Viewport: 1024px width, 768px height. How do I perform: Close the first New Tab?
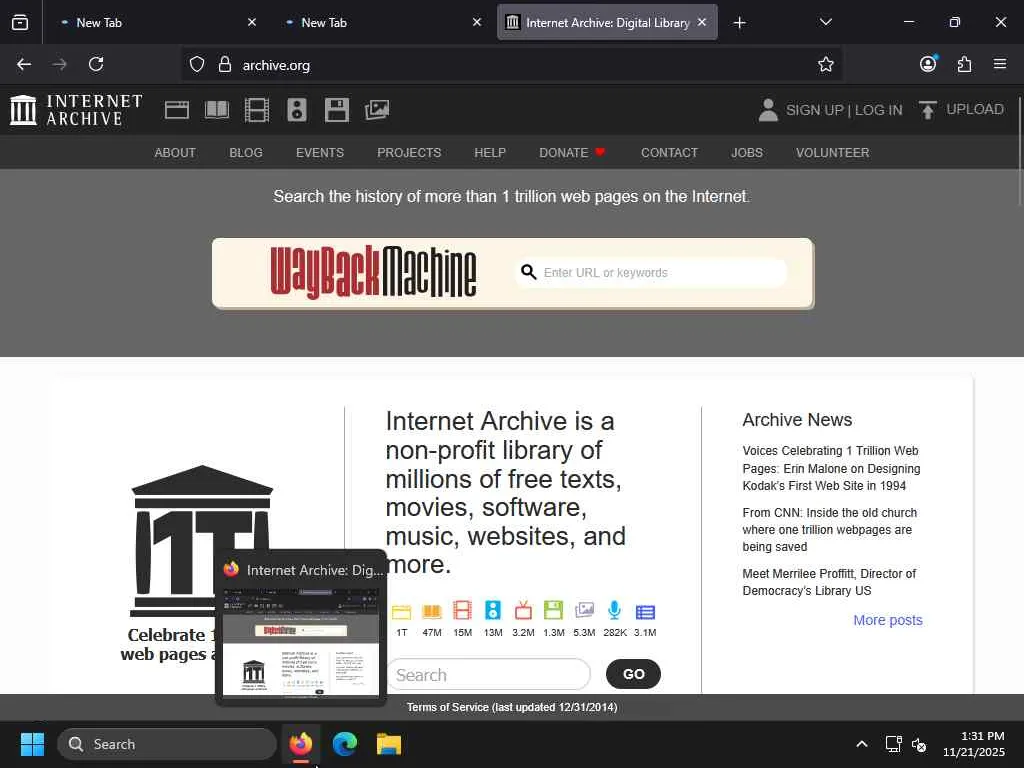tap(252, 22)
